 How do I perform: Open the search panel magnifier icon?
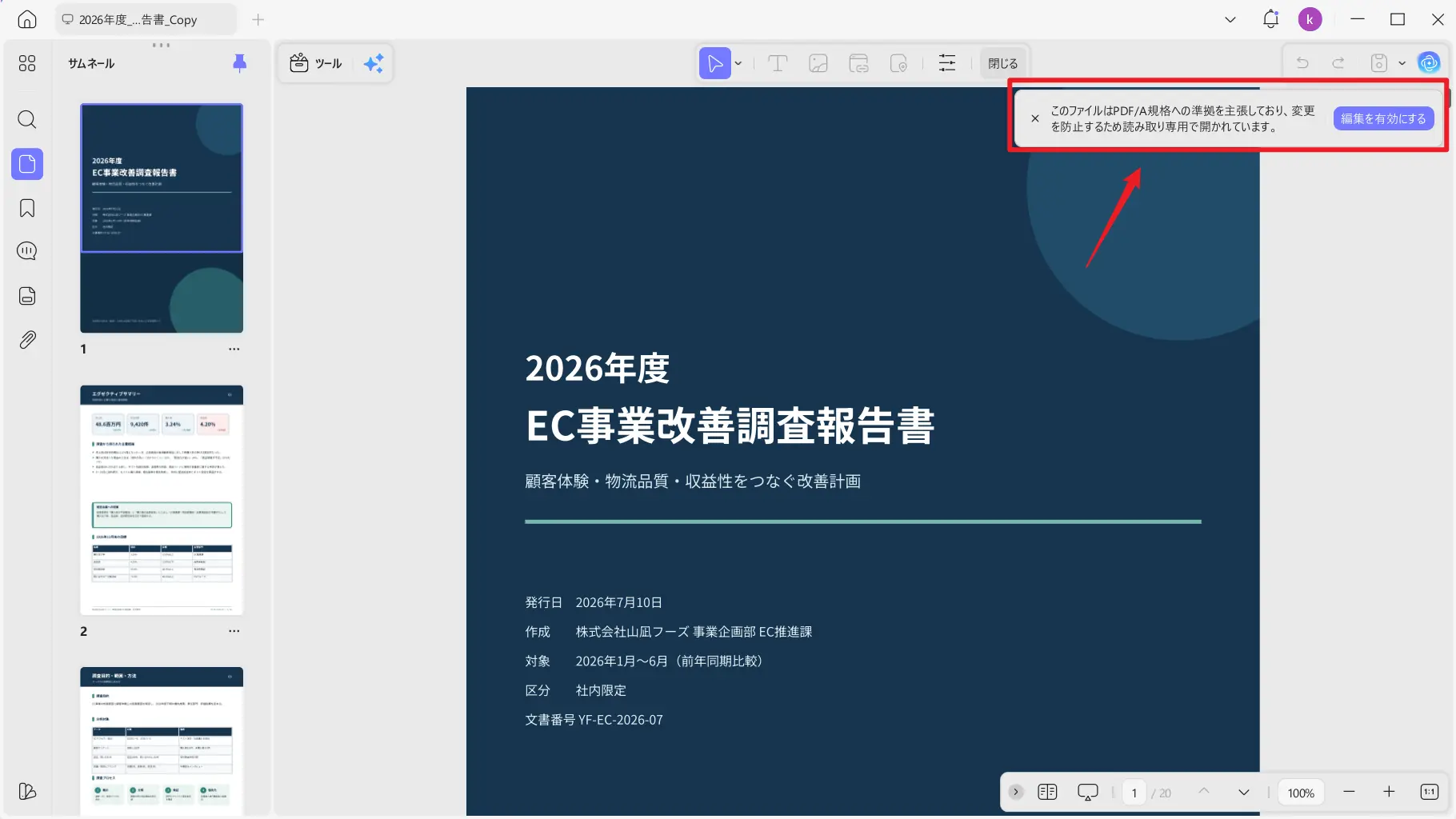(x=27, y=120)
